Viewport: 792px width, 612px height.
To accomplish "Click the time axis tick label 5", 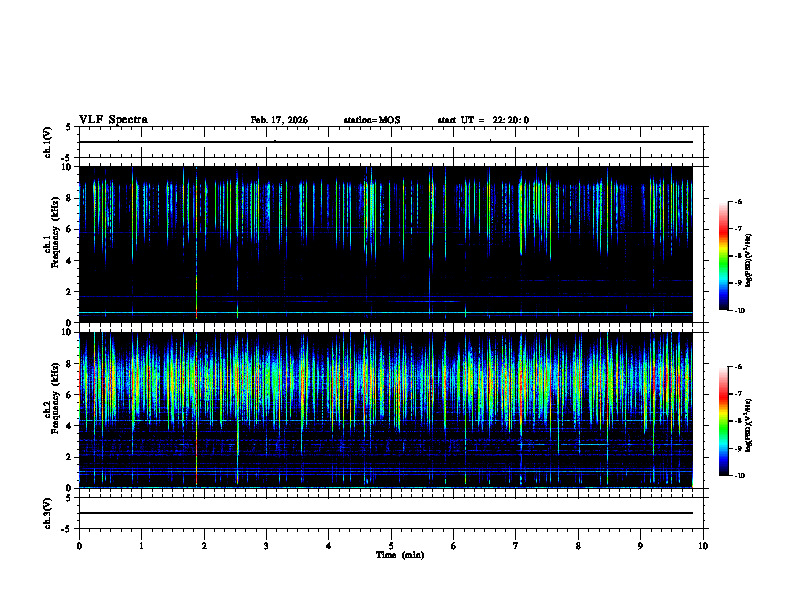I will click(x=391, y=546).
